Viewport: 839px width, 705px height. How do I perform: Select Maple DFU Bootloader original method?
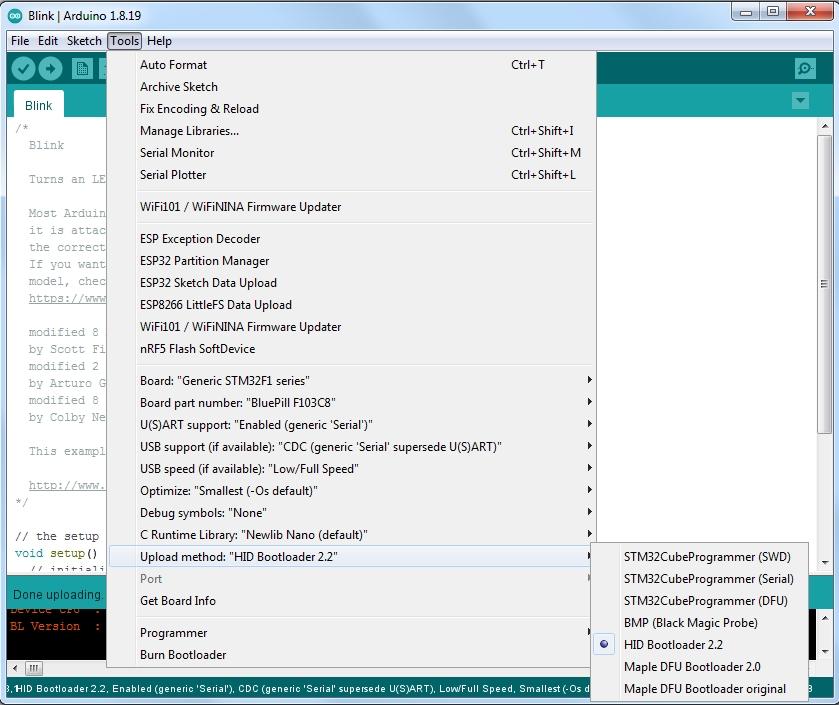[700, 689]
